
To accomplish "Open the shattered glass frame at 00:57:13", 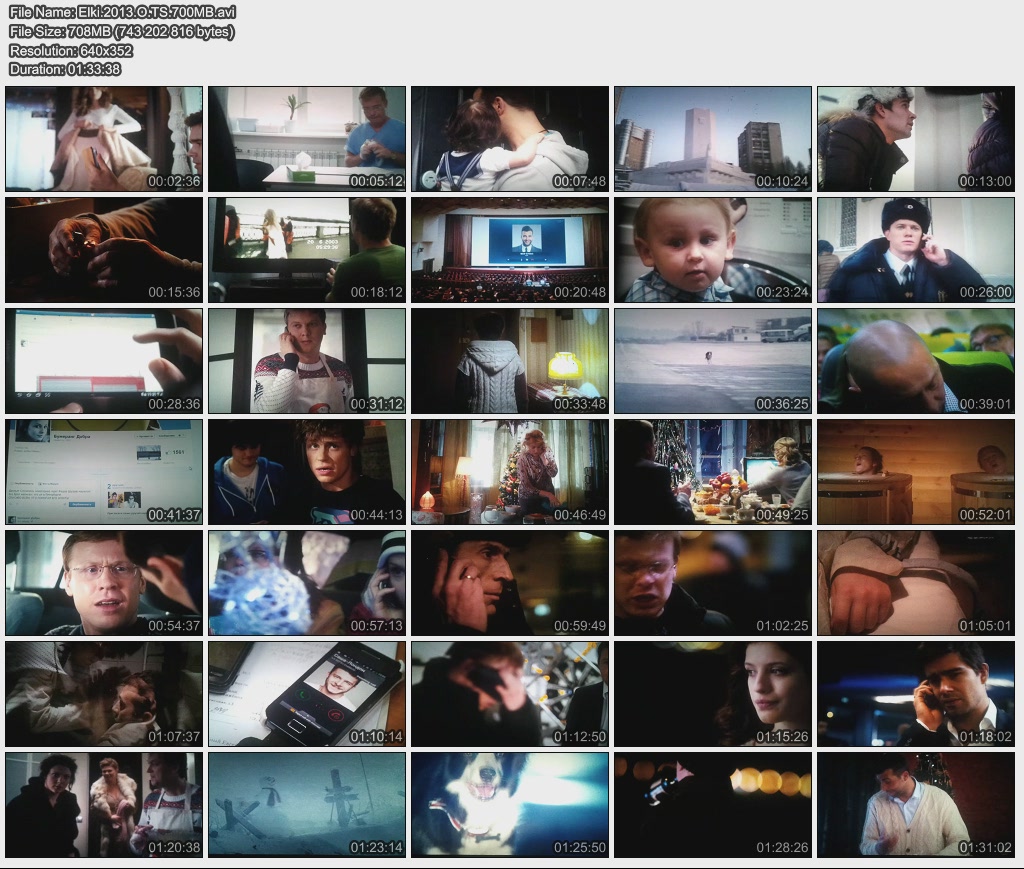I will pos(307,583).
